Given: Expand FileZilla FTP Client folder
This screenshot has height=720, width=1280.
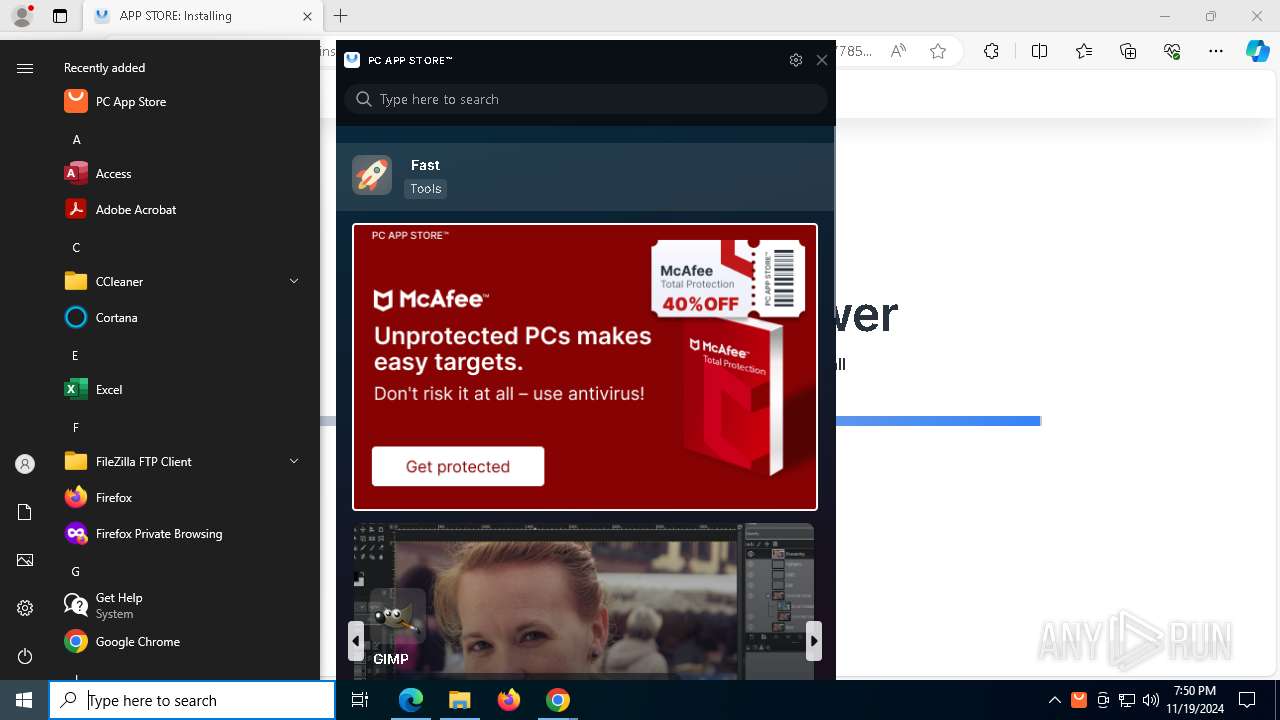Looking at the screenshot, I should coord(180,461).
